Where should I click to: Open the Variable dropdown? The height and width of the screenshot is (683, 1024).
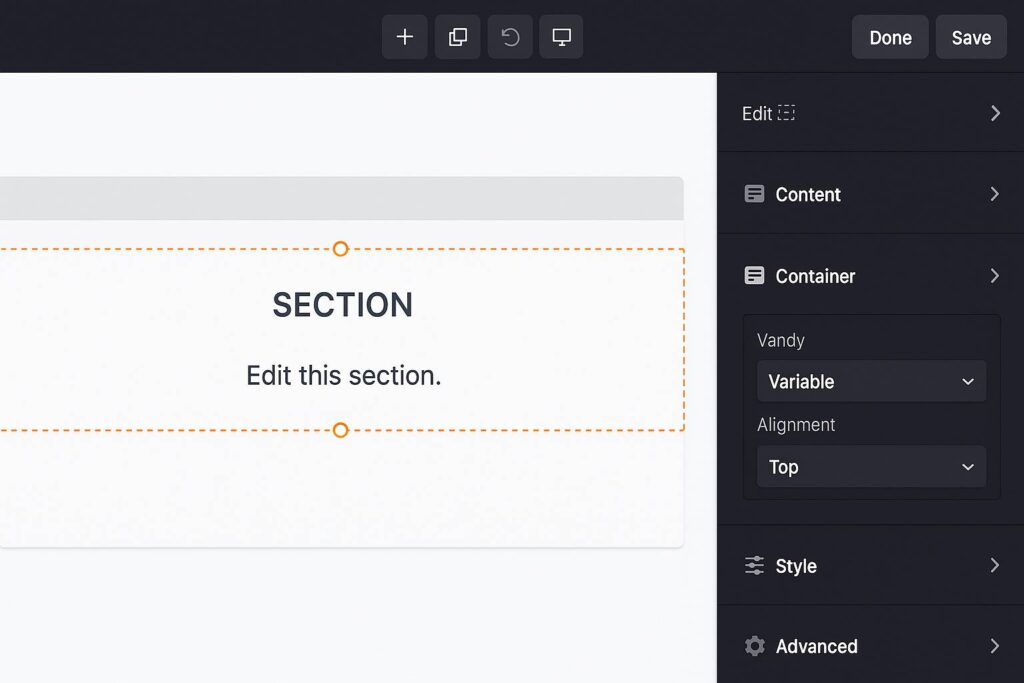871,382
